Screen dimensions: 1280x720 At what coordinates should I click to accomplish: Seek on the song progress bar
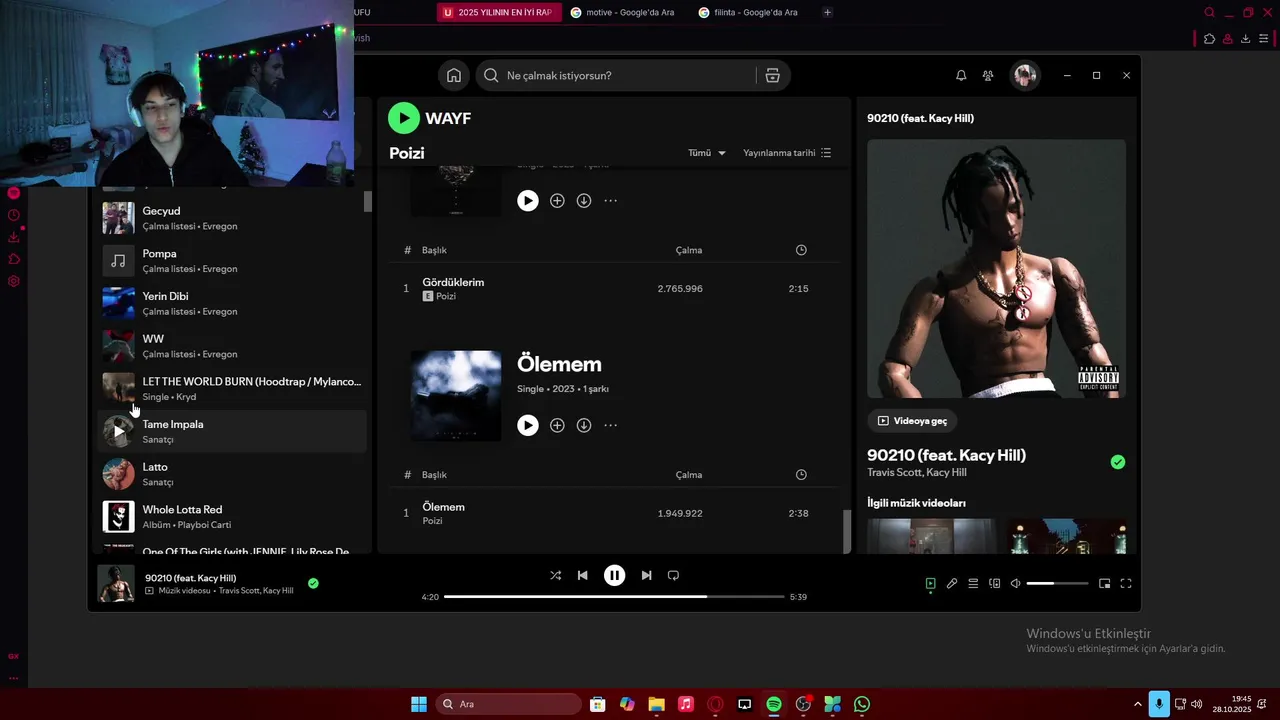[x=614, y=597]
